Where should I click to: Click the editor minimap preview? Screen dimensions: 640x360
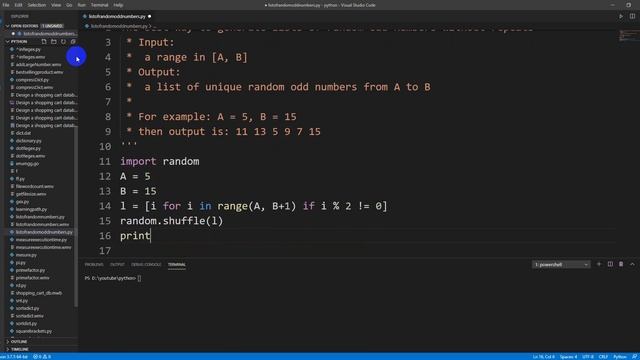(628, 36)
